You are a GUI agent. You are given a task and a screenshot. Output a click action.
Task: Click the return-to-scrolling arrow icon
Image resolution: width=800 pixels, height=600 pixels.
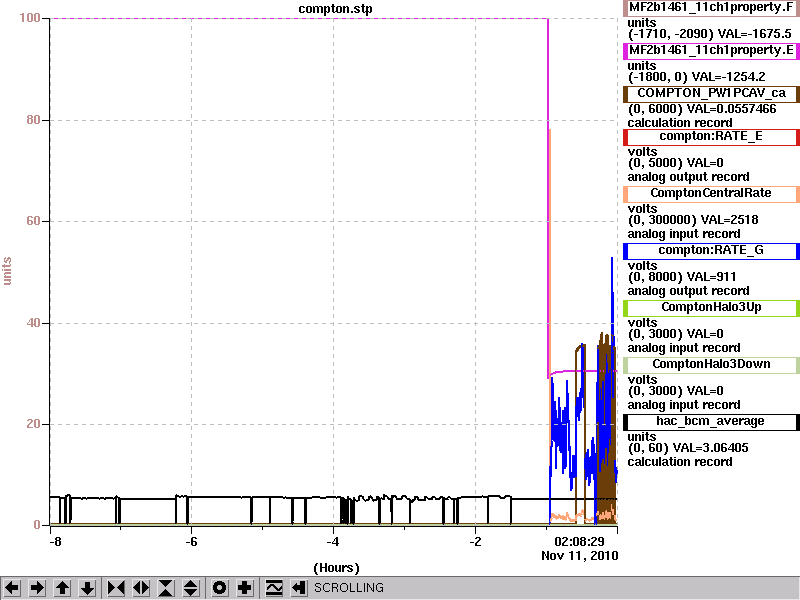click(298, 588)
